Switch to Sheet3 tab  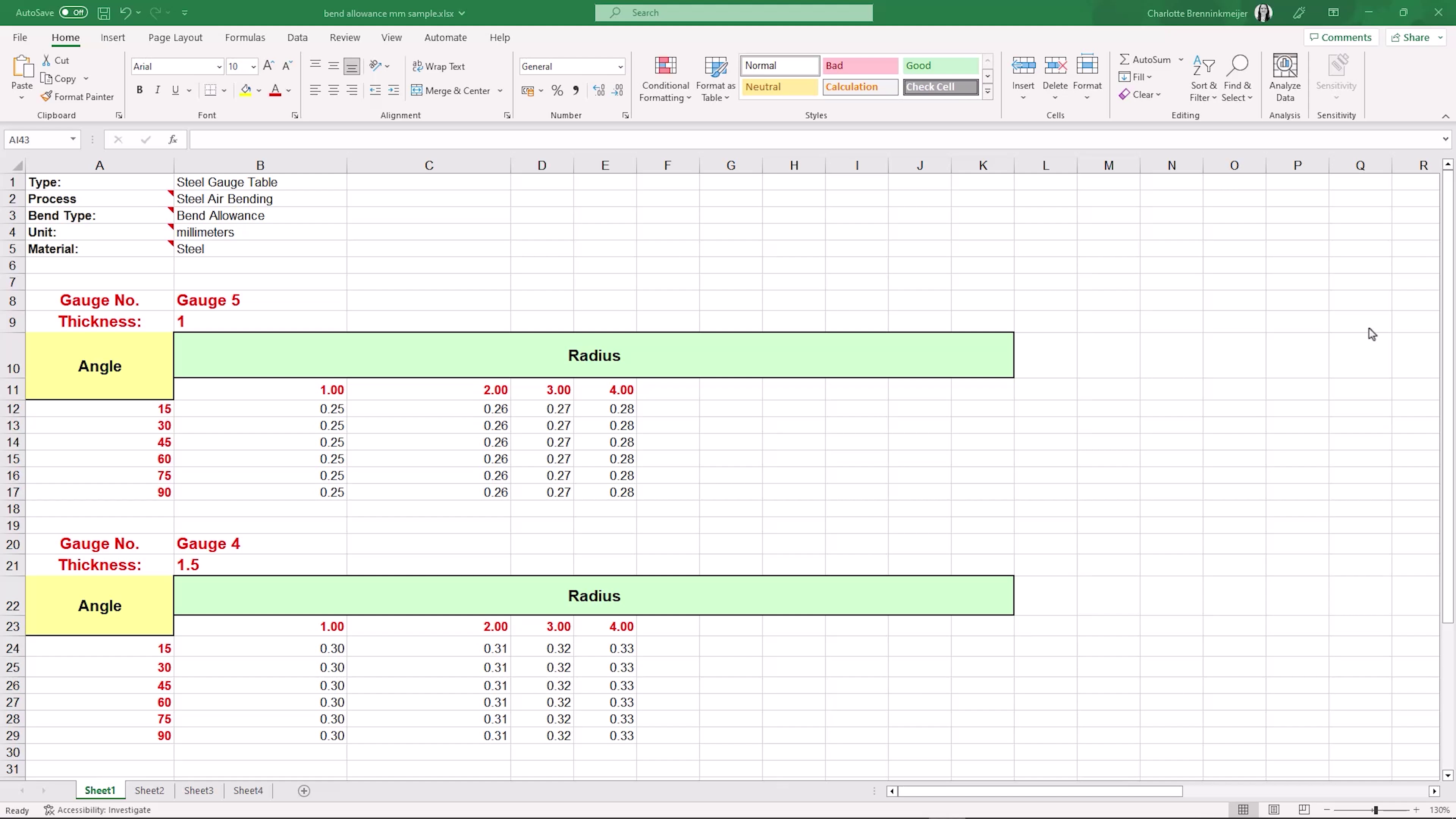[198, 790]
